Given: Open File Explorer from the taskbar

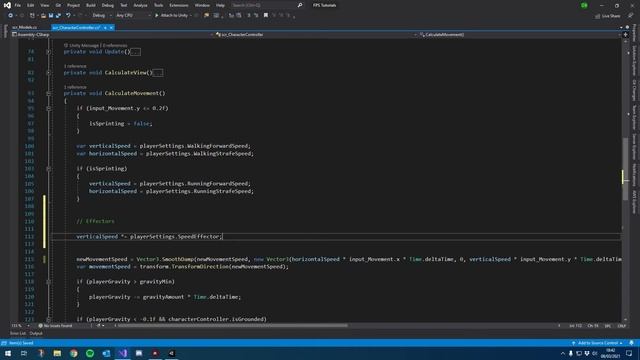Looking at the screenshot, I should pos(57,353).
